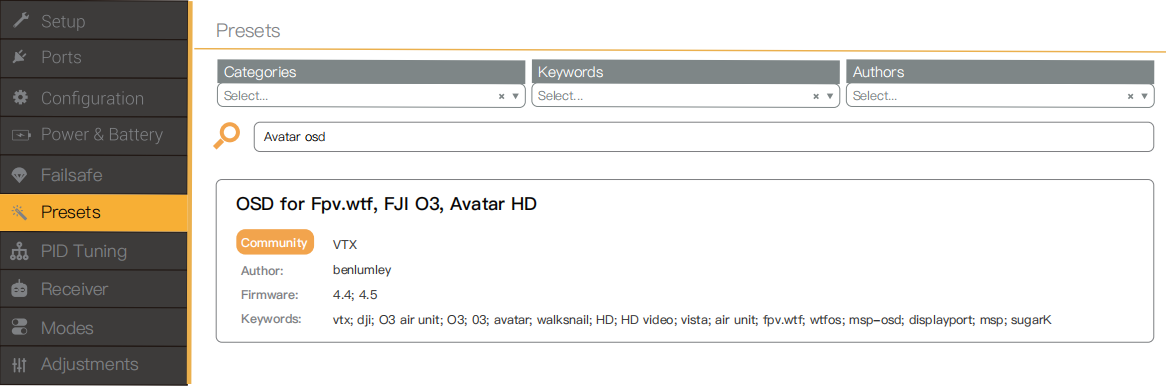Focus the preset search field "Avatar osd"

(703, 137)
